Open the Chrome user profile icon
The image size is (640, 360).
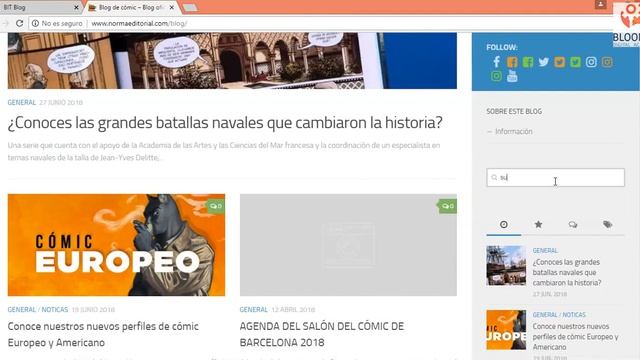600,4
